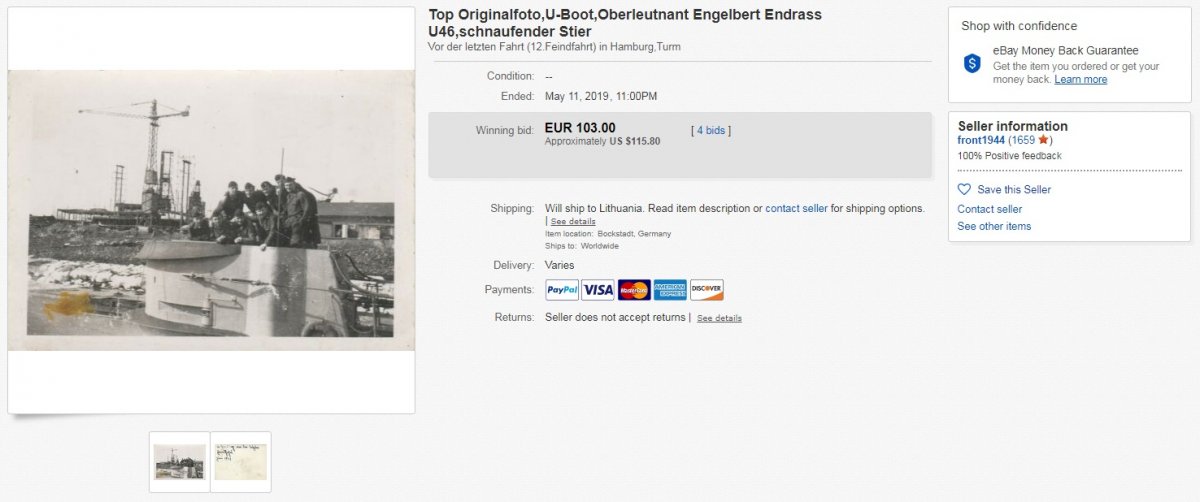Screen dimensions: 1200x502
Task: Open Learn more about money back guarantee
Action: click(x=1080, y=79)
